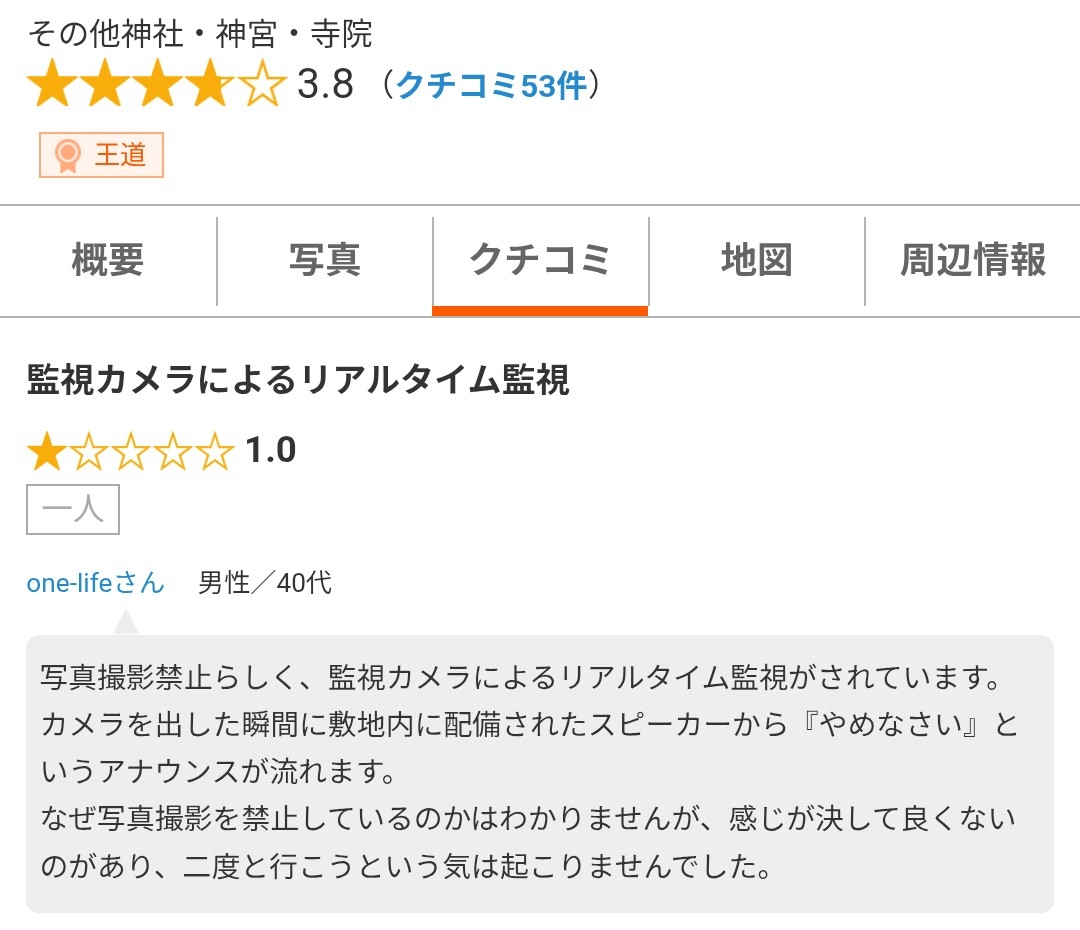Show the 周辺情報 tab

coord(972,261)
